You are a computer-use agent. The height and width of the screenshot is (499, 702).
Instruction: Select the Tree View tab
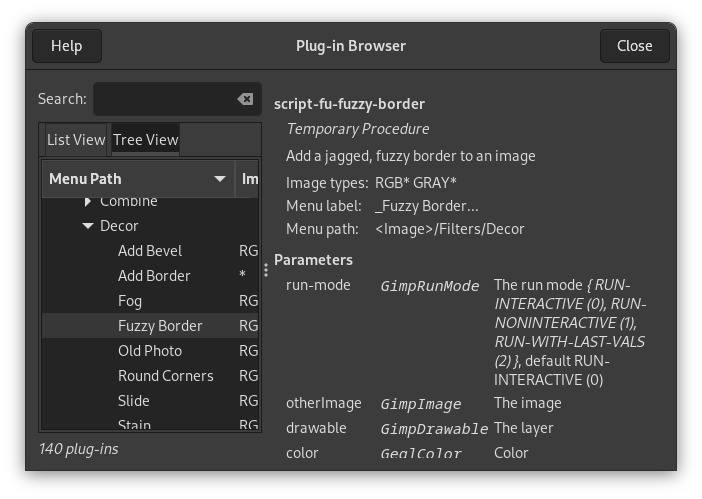click(x=146, y=140)
